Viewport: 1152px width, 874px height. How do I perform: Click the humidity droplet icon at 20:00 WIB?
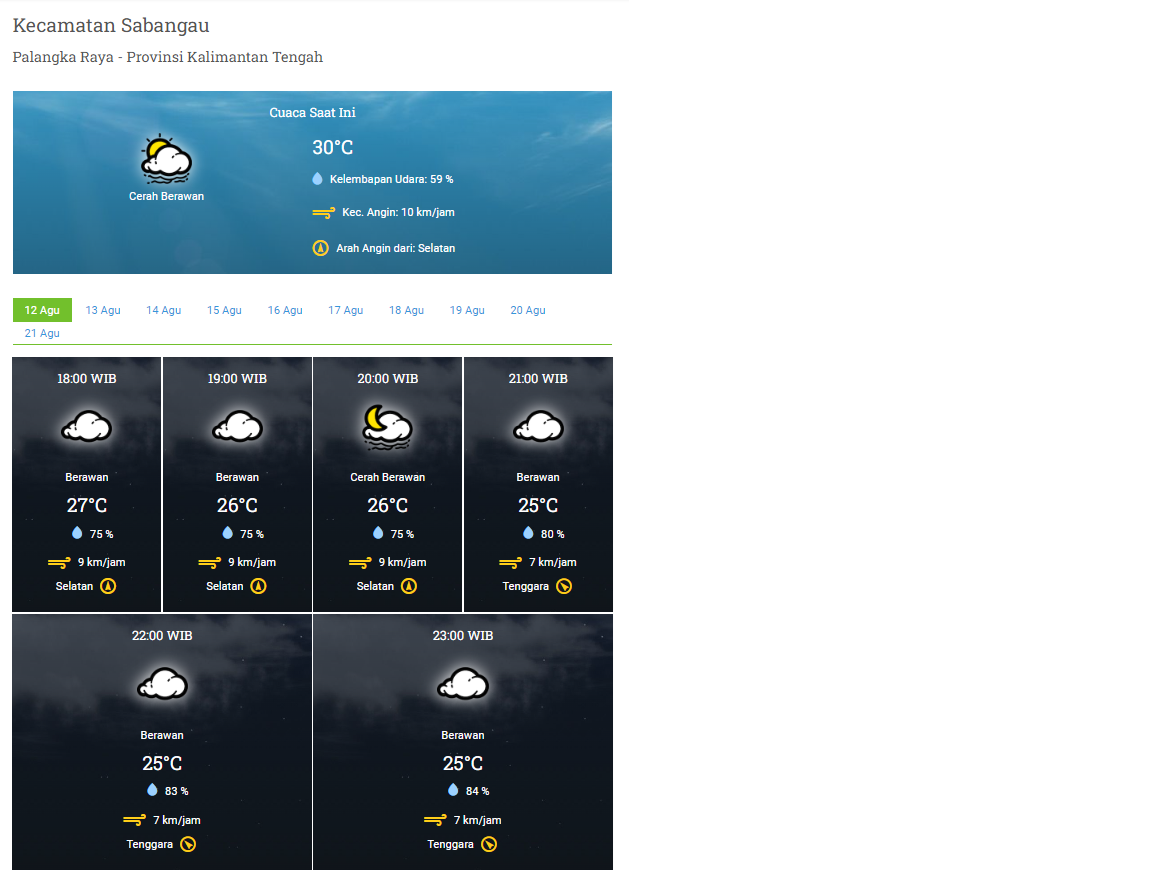coord(378,532)
